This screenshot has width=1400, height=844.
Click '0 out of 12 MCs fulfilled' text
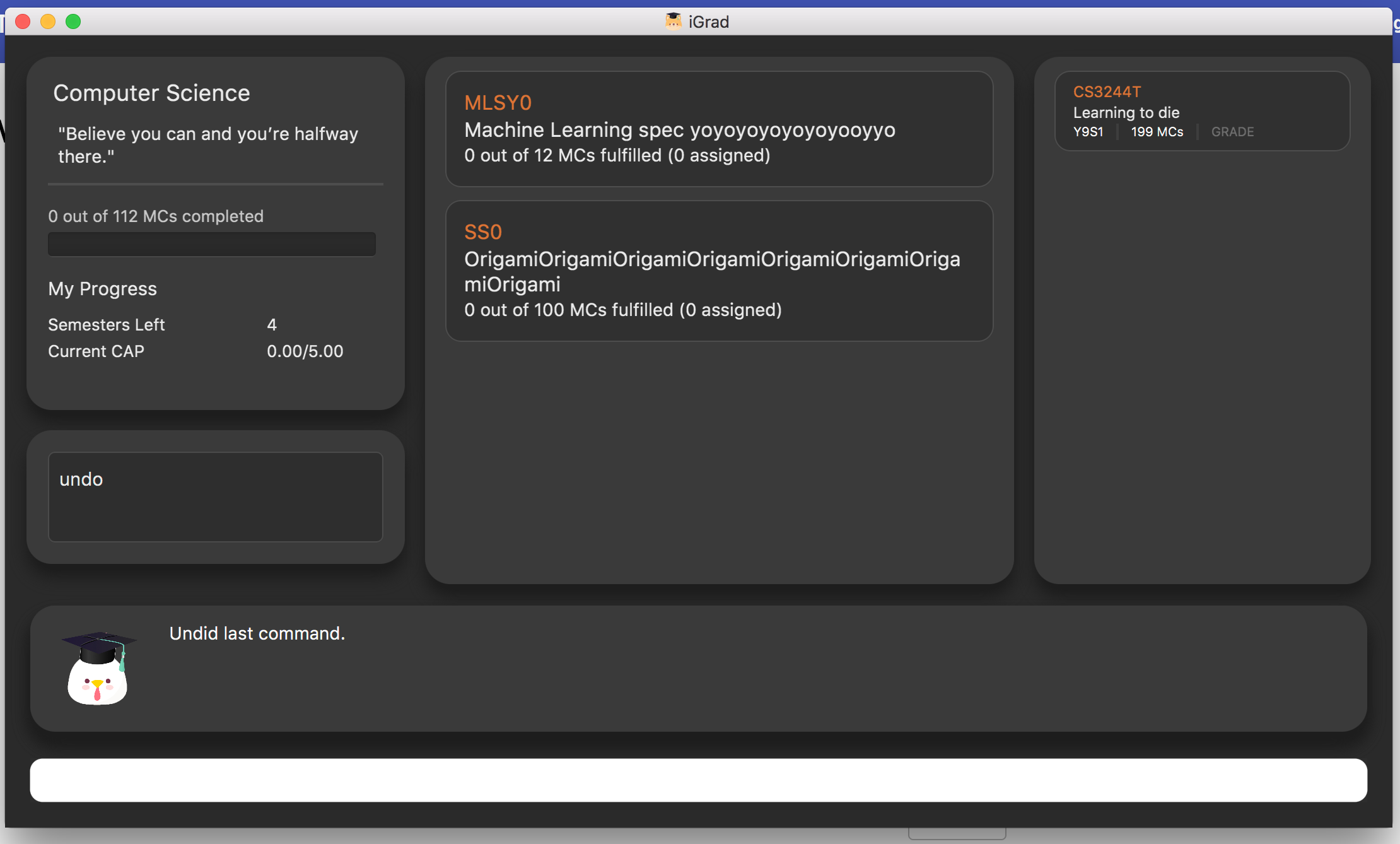(x=617, y=156)
